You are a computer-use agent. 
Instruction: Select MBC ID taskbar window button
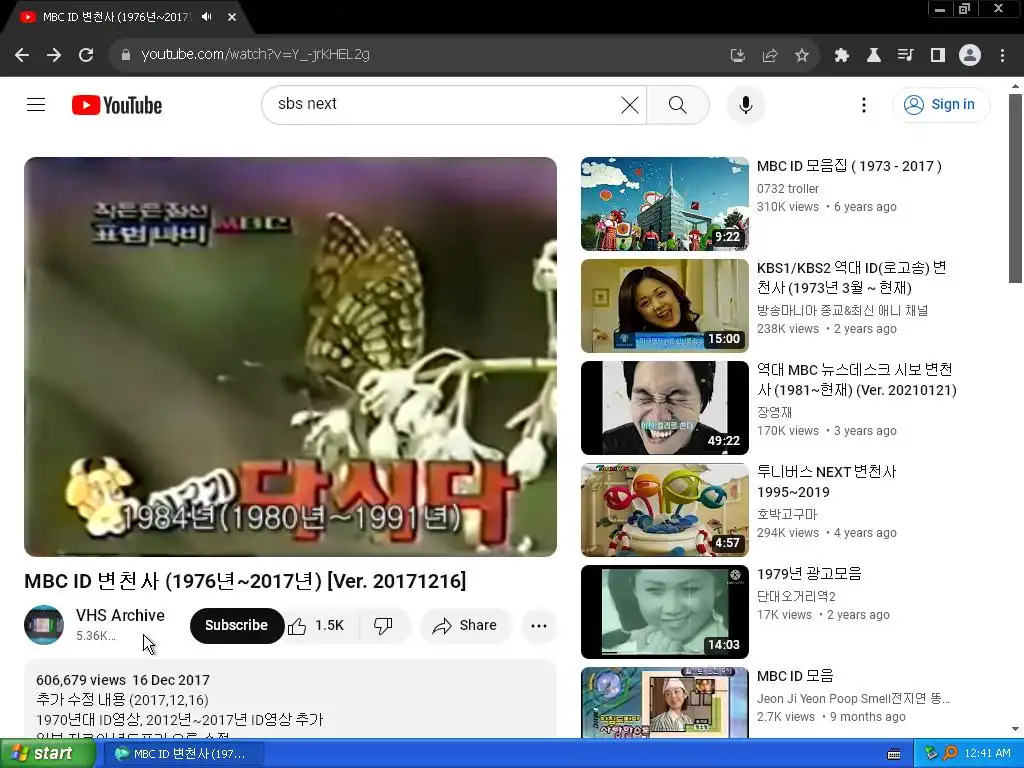pyautogui.click(x=184, y=754)
